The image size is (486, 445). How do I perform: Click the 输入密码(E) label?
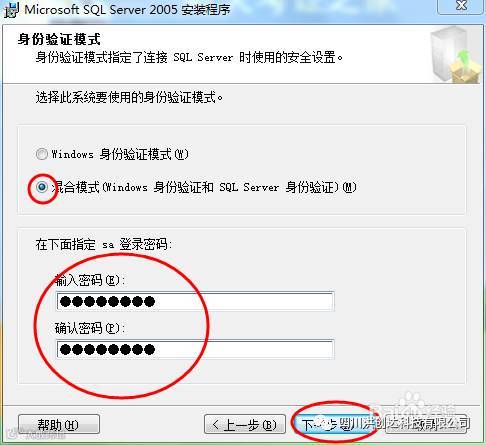point(90,280)
